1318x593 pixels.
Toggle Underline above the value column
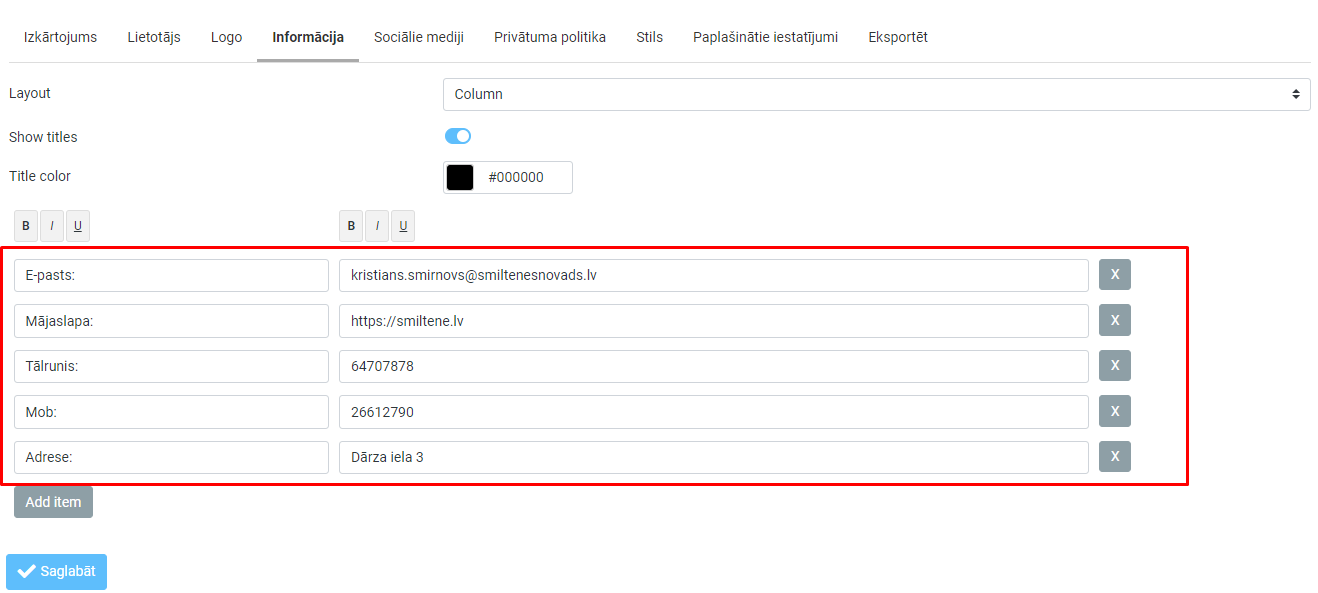pyautogui.click(x=403, y=226)
